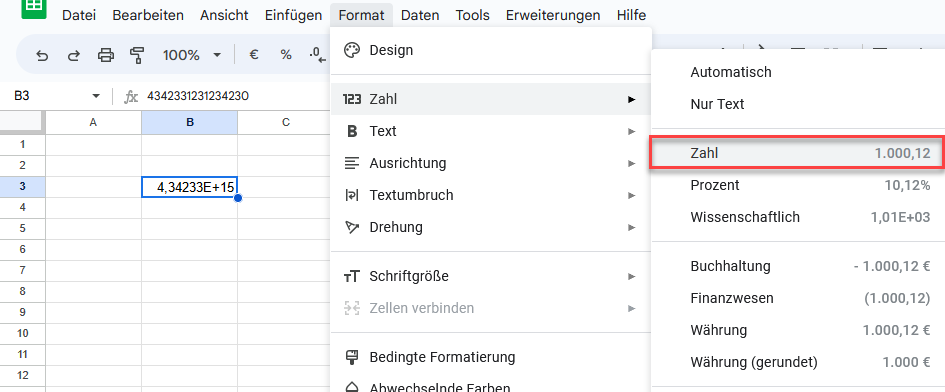Select the Buchhaltung format
945x392 pixels.
click(798, 266)
